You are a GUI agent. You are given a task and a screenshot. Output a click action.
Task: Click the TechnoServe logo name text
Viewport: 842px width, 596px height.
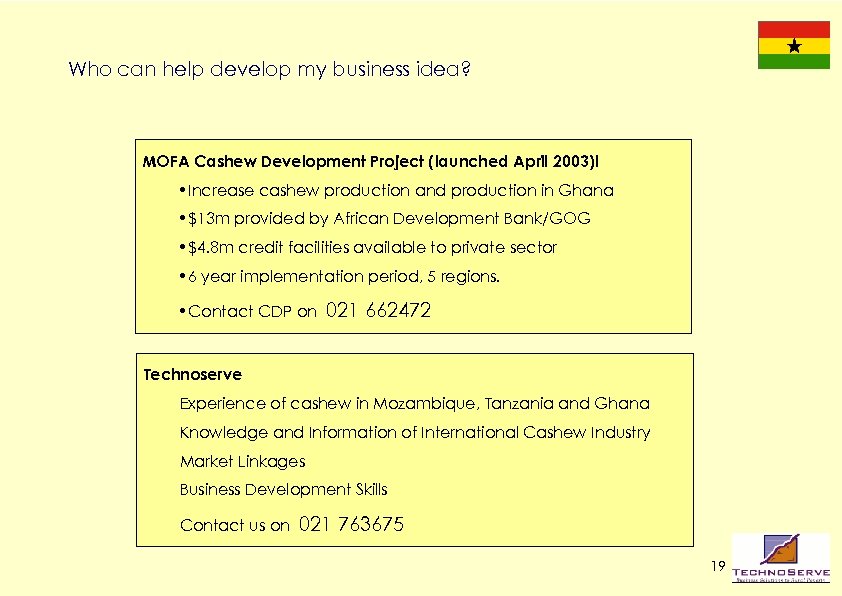(x=781, y=572)
